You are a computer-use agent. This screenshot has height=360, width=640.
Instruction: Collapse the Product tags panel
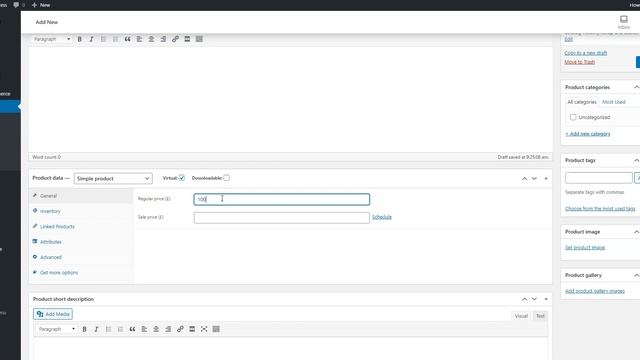click(636, 160)
